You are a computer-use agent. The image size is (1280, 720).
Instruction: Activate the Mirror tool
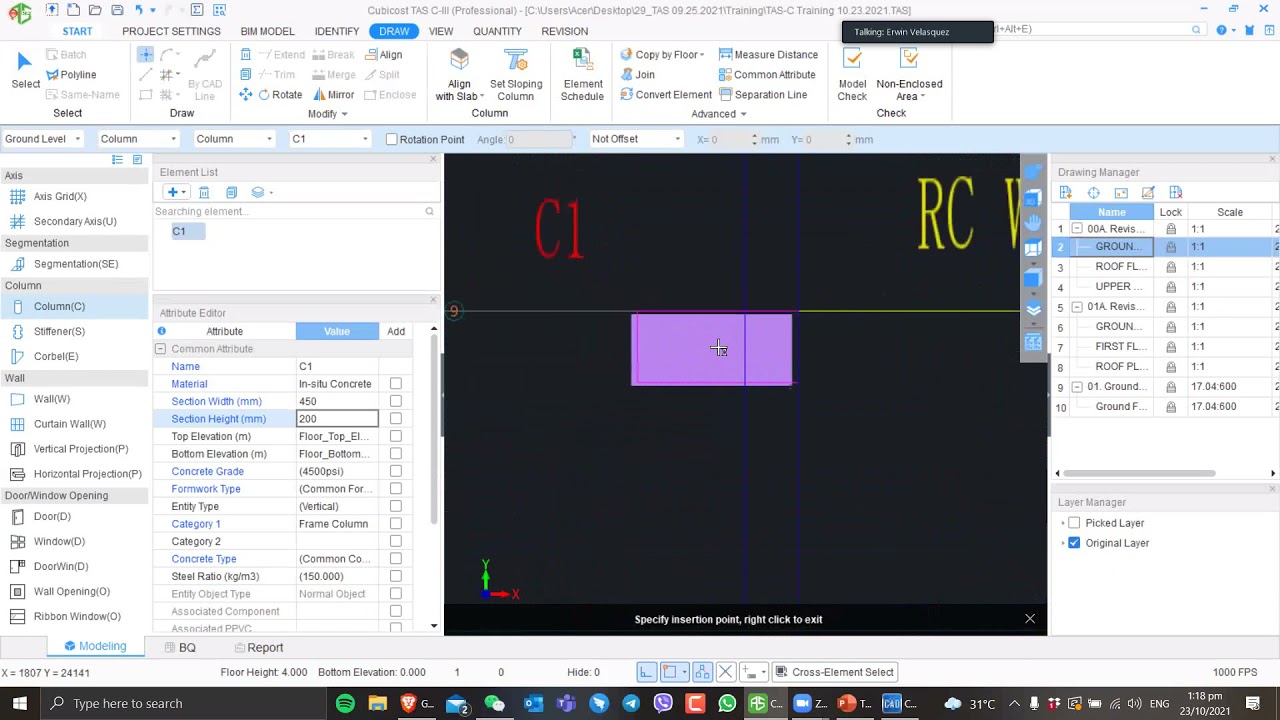pyautogui.click(x=332, y=95)
